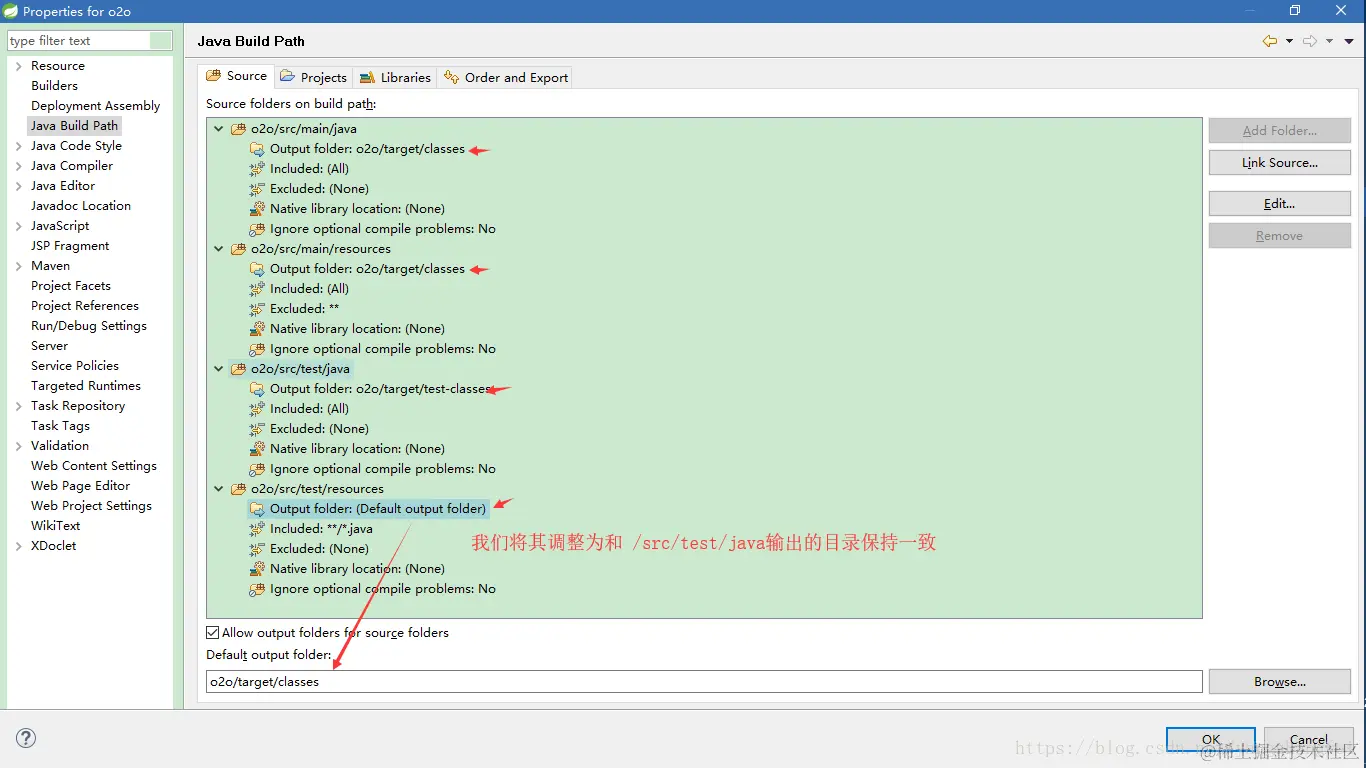The height and width of the screenshot is (768, 1366).
Task: Open Run/Debug Settings page
Action: [x=89, y=326]
